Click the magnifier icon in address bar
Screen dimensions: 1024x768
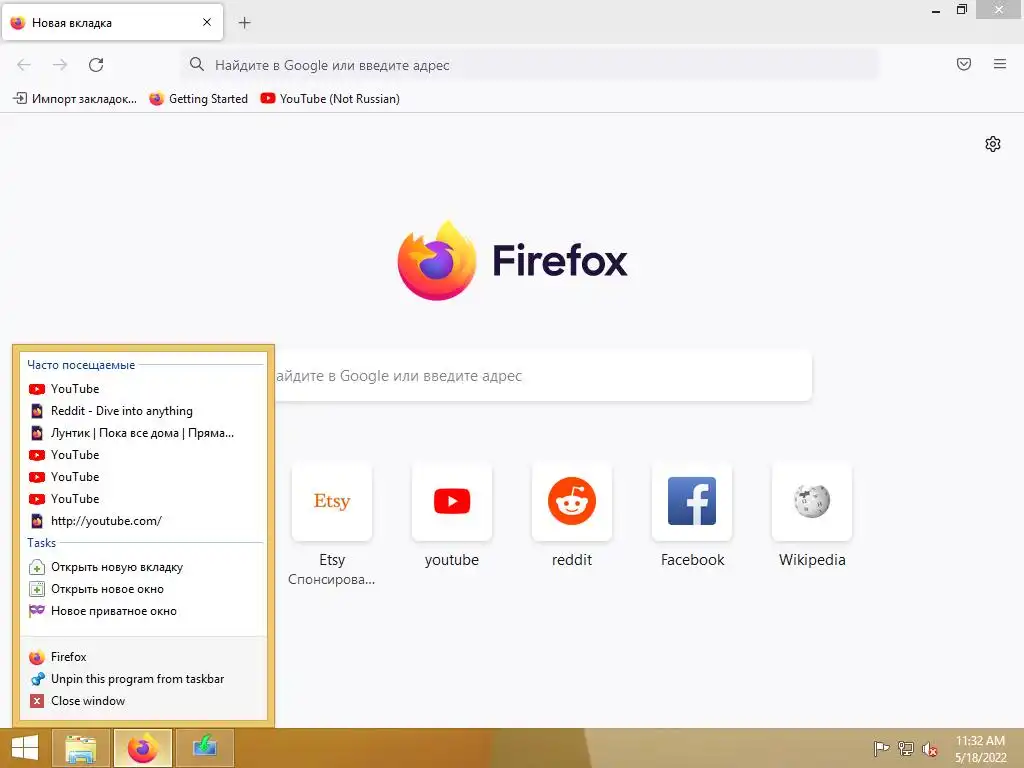(197, 64)
